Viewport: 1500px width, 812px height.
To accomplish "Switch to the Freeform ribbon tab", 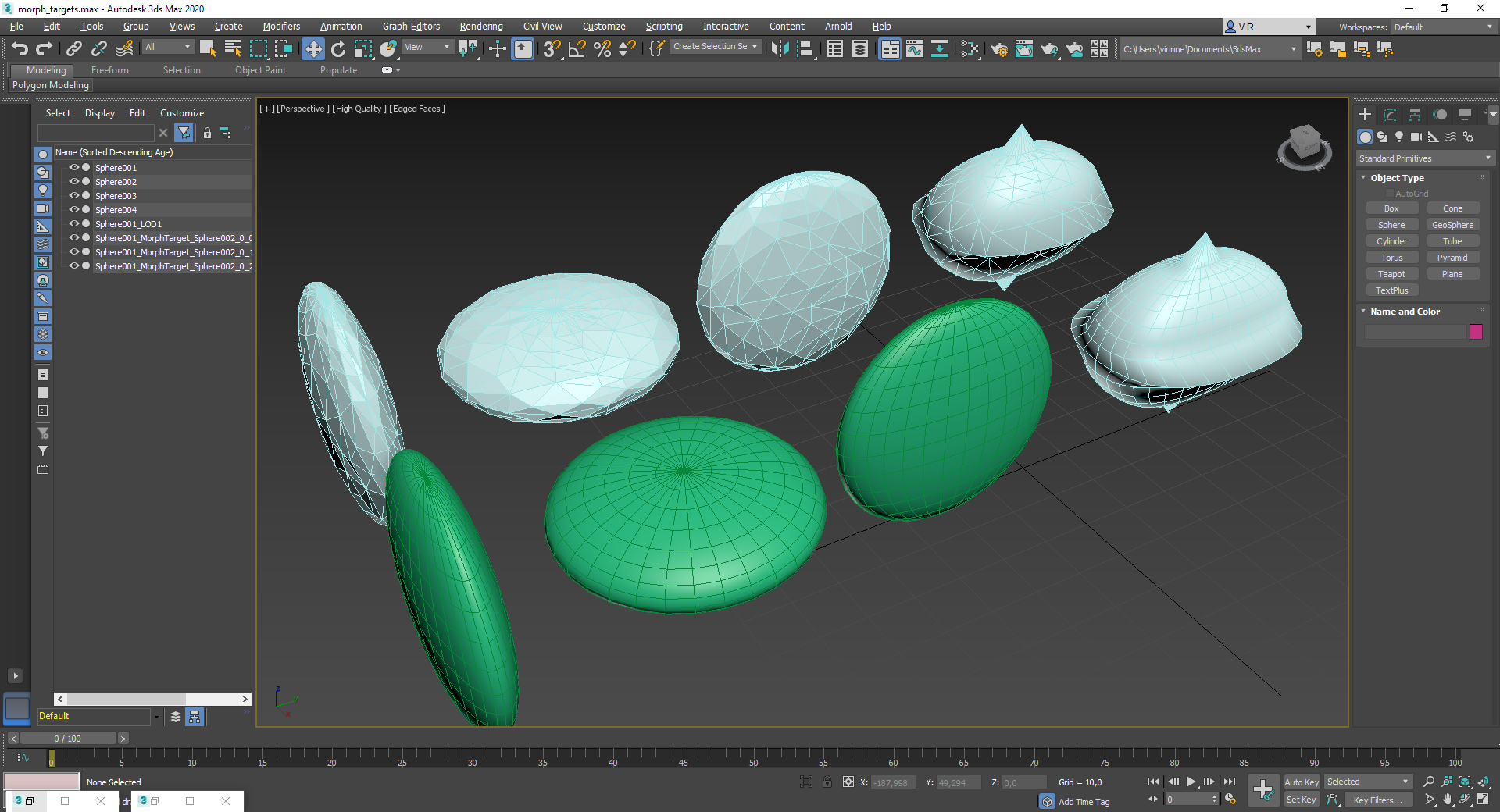I will (109, 69).
